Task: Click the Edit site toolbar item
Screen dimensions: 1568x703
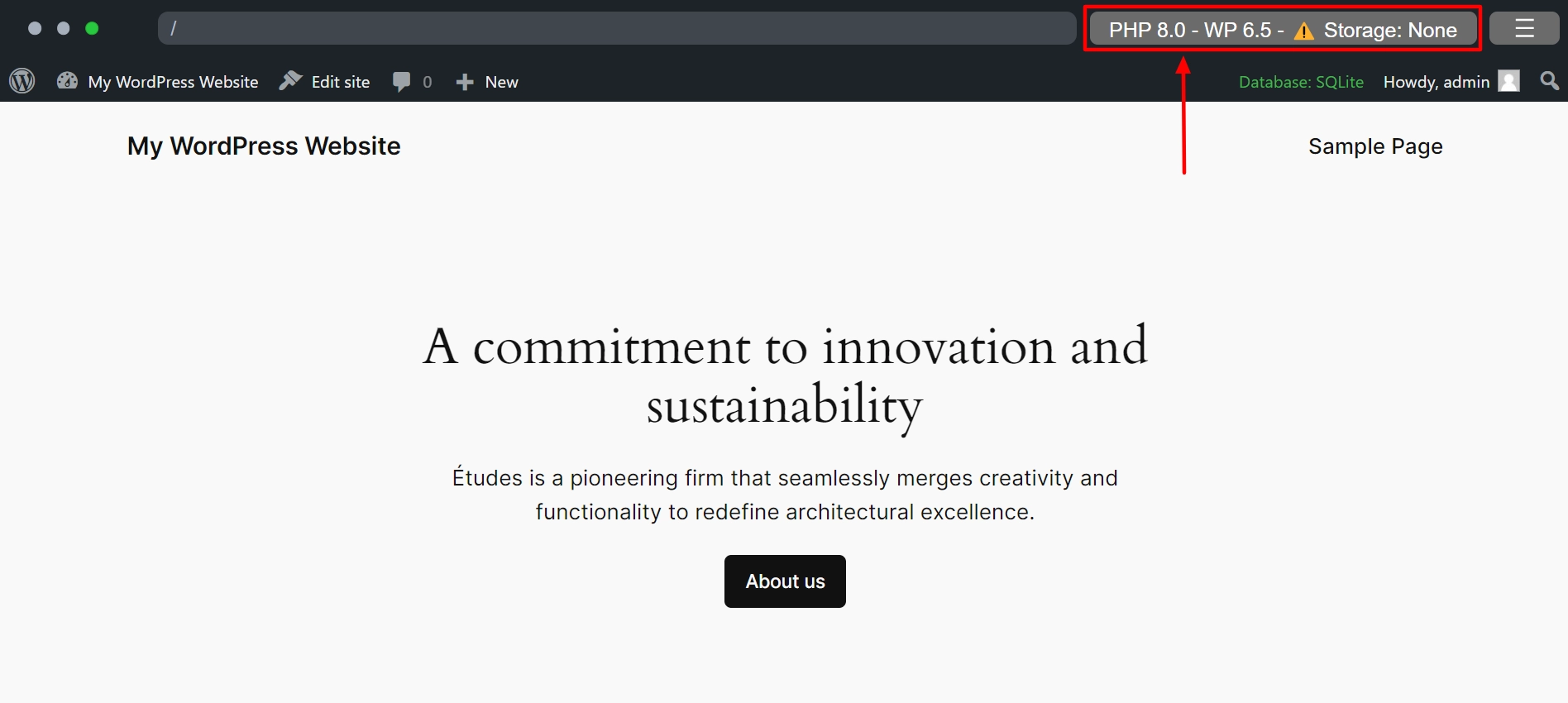Action: (325, 82)
